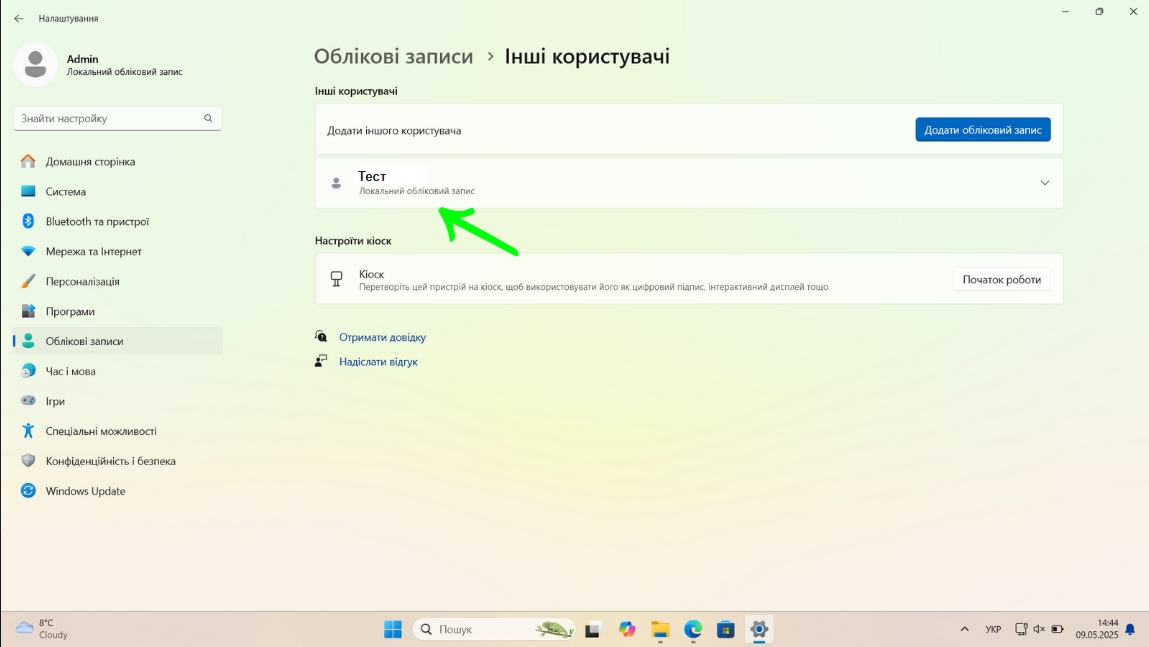
Task: Select Система in the sidebar
Action: [x=65, y=192]
